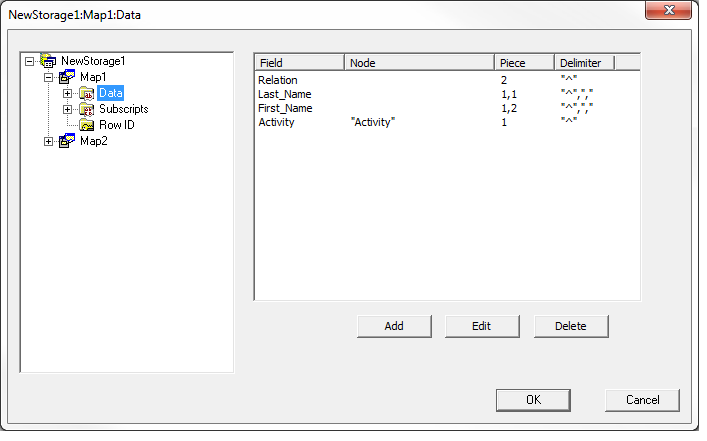This screenshot has height=441, width=707.
Task: Confirm the dialog with OK
Action: click(x=533, y=399)
